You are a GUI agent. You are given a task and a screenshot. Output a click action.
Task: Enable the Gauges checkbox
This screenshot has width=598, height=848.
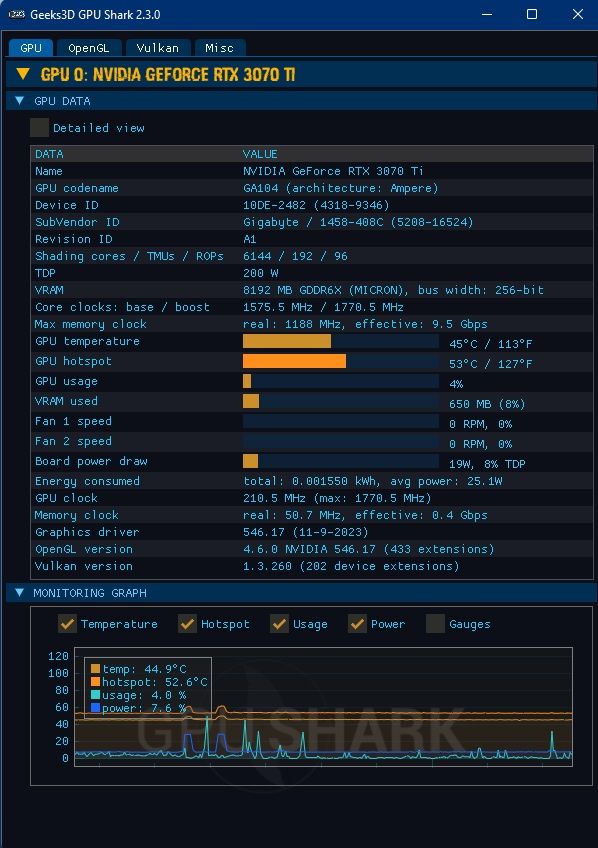pyautogui.click(x=435, y=624)
